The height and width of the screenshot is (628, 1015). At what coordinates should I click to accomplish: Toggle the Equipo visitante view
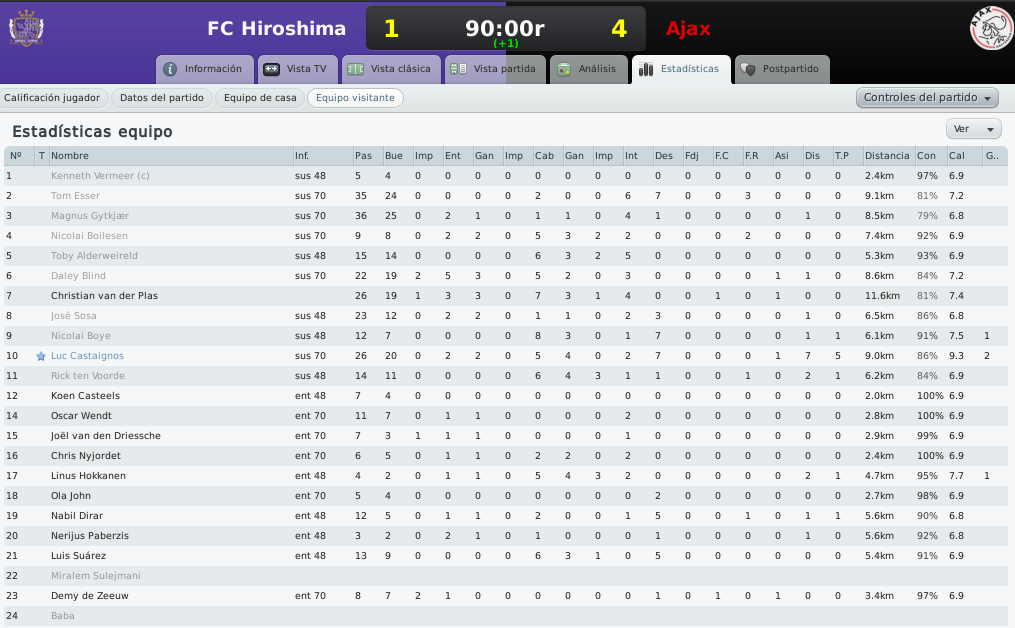click(x=355, y=98)
